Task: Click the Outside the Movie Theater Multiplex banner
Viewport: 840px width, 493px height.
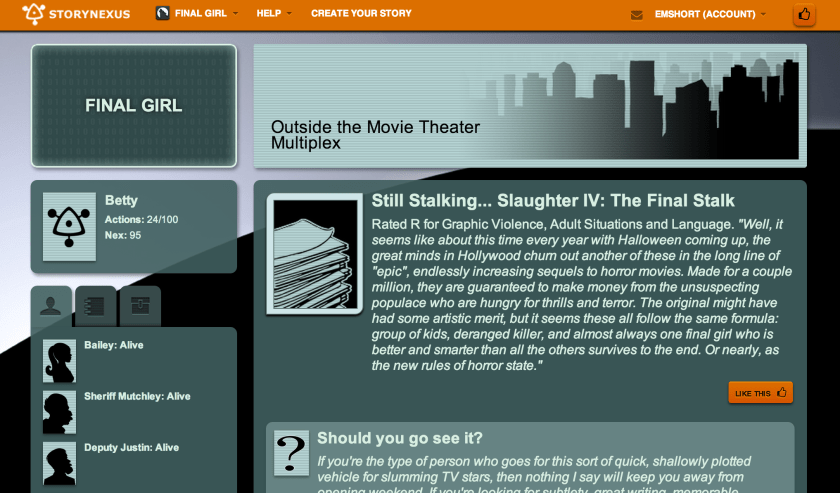Action: 530,106
